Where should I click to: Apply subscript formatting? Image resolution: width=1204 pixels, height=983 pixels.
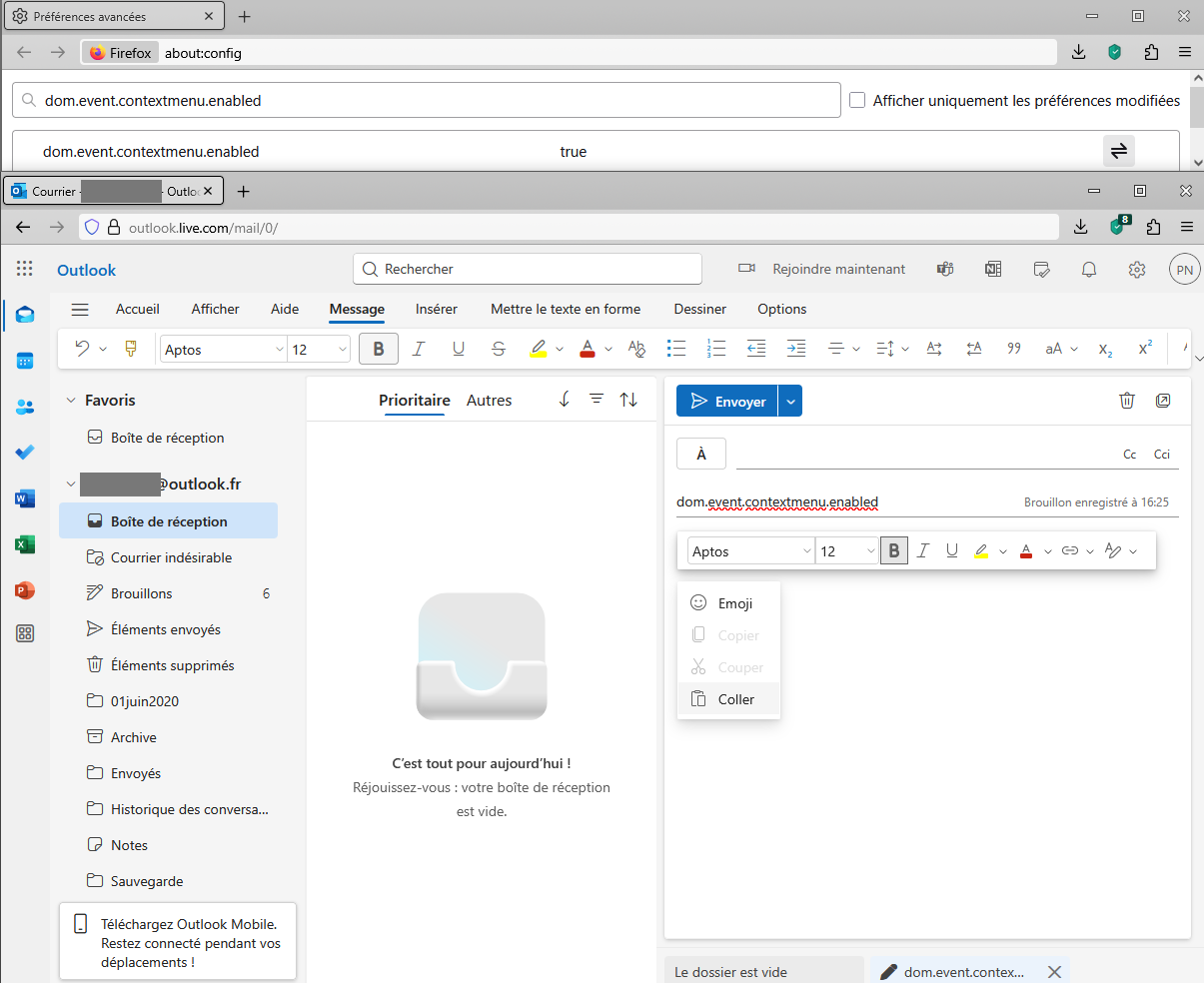pyautogui.click(x=1105, y=349)
